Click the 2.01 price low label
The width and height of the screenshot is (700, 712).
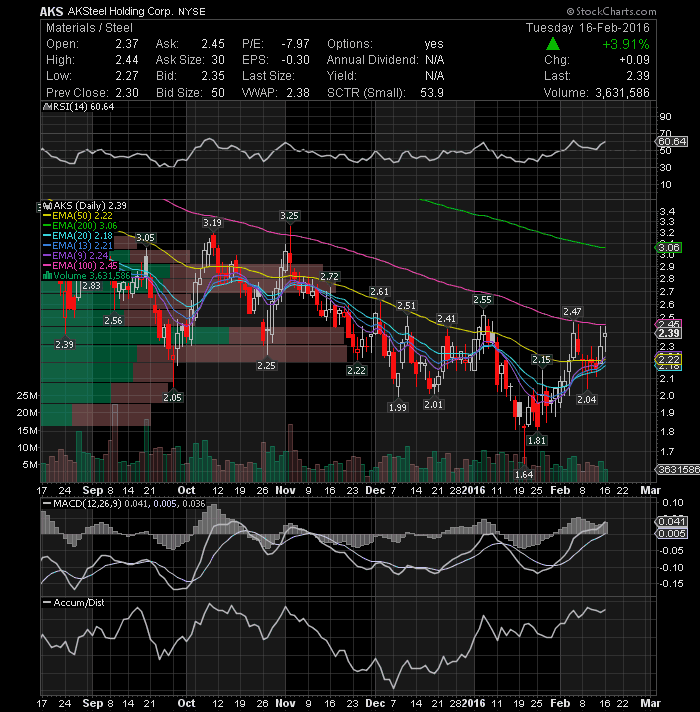433,405
